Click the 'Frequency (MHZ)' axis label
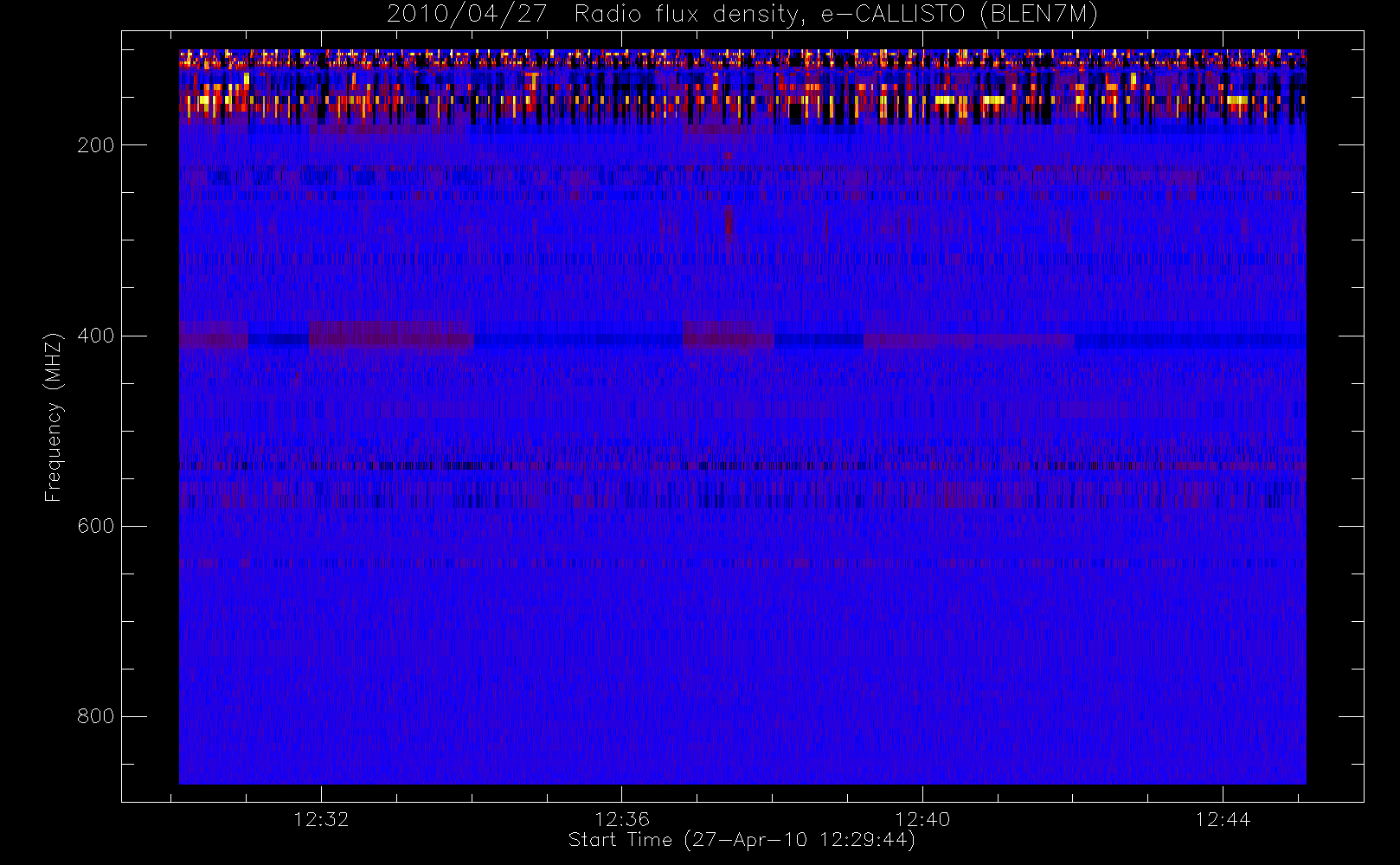Image resolution: width=1400 pixels, height=865 pixels. (x=54, y=417)
